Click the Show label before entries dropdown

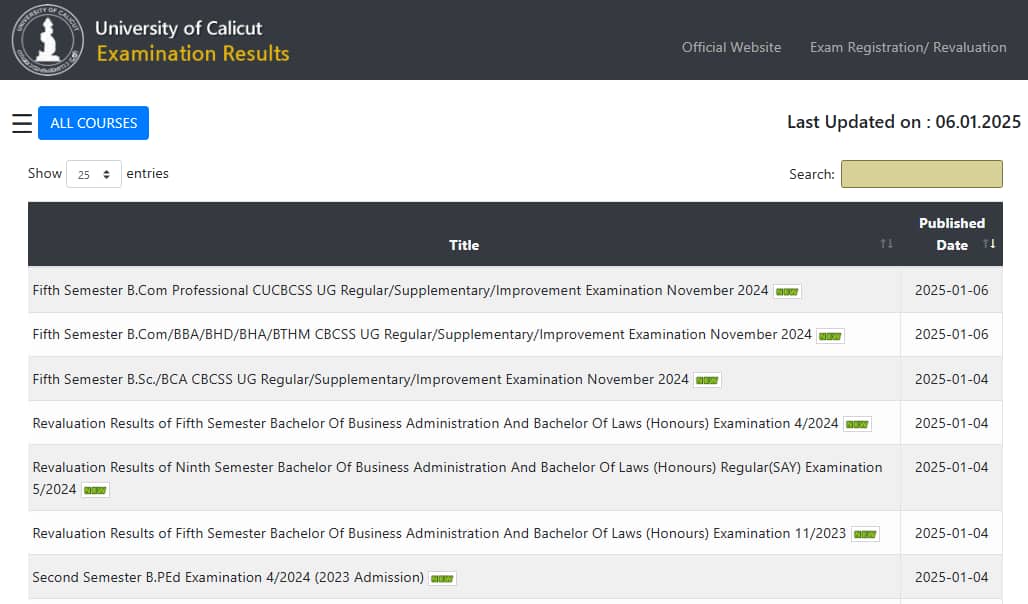pos(45,173)
